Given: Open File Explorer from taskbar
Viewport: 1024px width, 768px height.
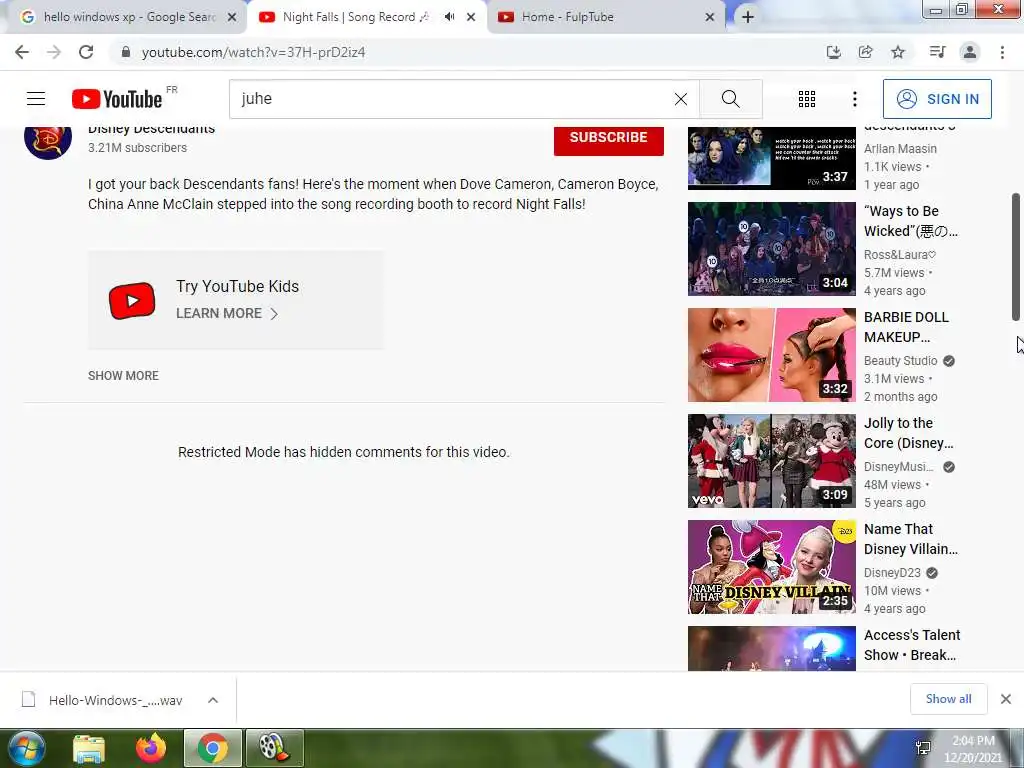Looking at the screenshot, I should [x=89, y=748].
